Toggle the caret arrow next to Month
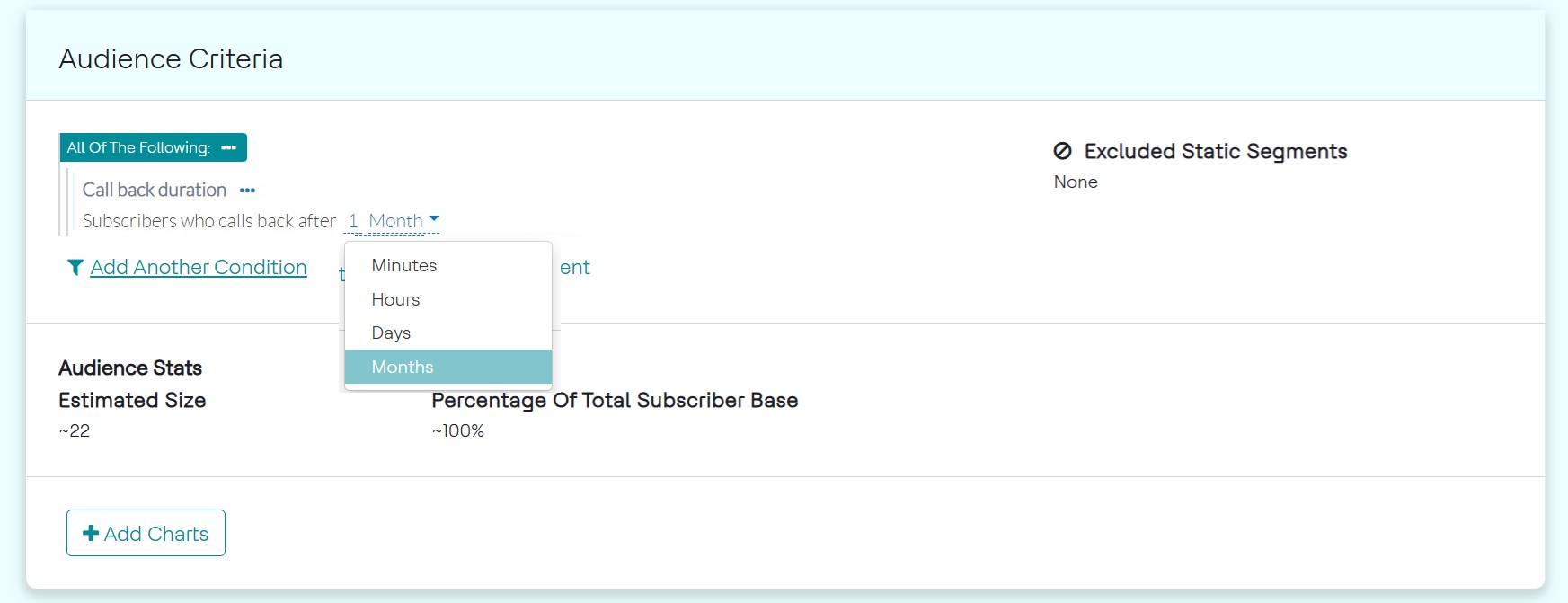 click(434, 218)
